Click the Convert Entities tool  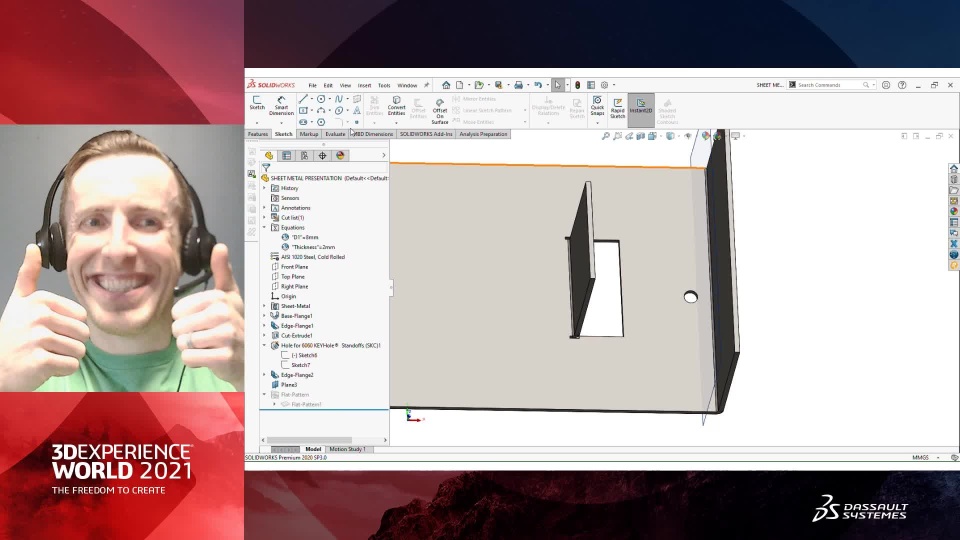pos(396,106)
